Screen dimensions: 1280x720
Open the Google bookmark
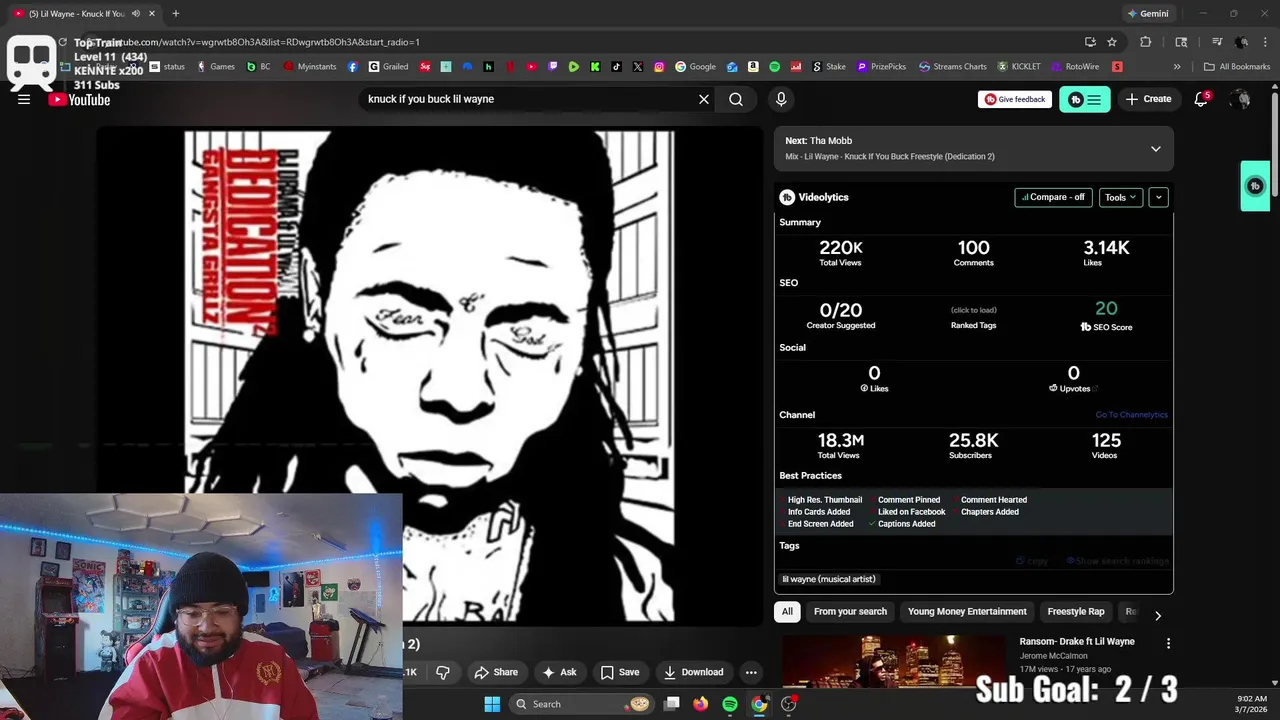click(696, 67)
